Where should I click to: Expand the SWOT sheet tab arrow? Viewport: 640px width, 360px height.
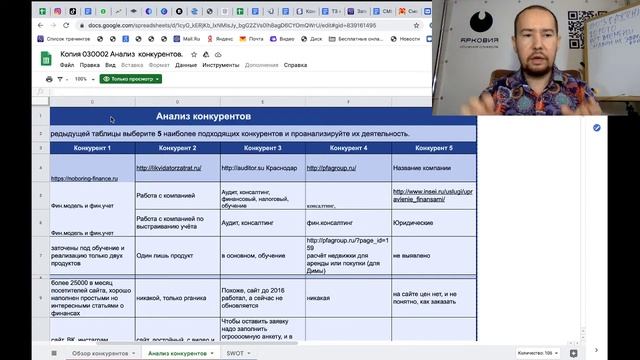[x=249, y=353]
